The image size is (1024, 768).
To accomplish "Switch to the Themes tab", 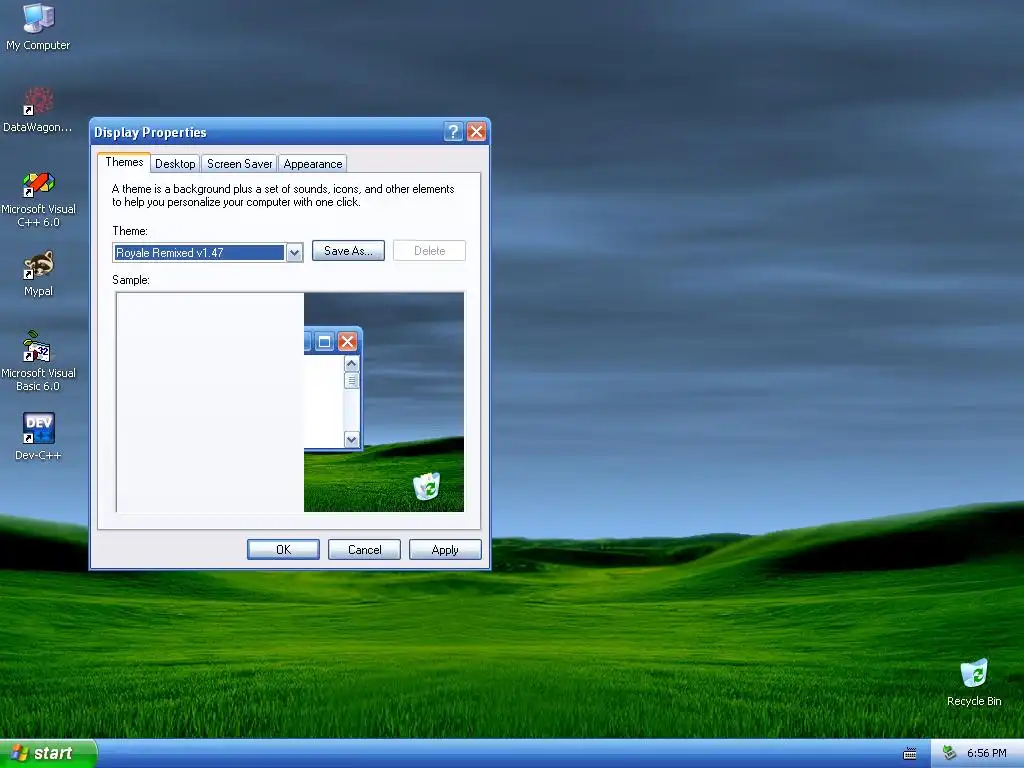I will [124, 162].
